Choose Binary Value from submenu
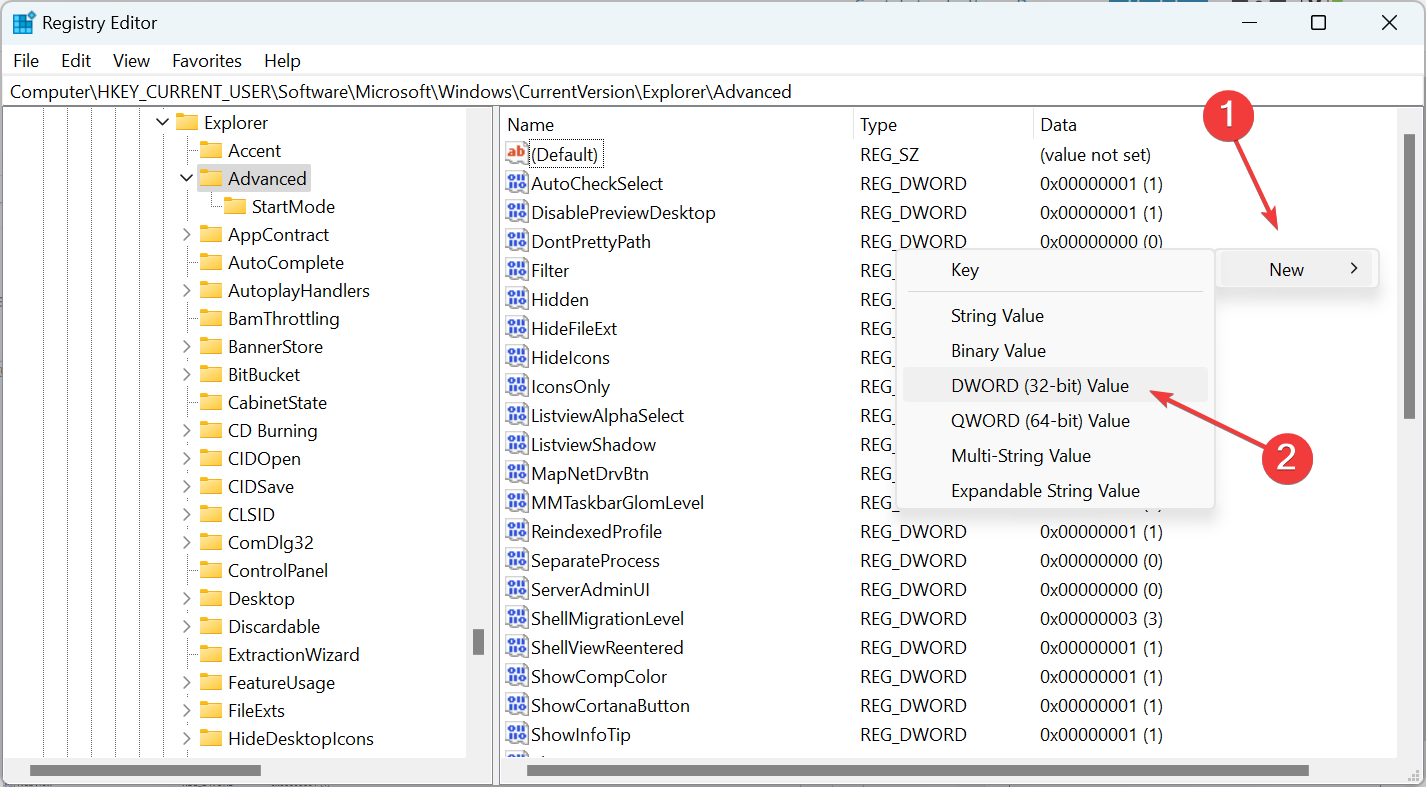The height and width of the screenshot is (787, 1426). [1055, 350]
